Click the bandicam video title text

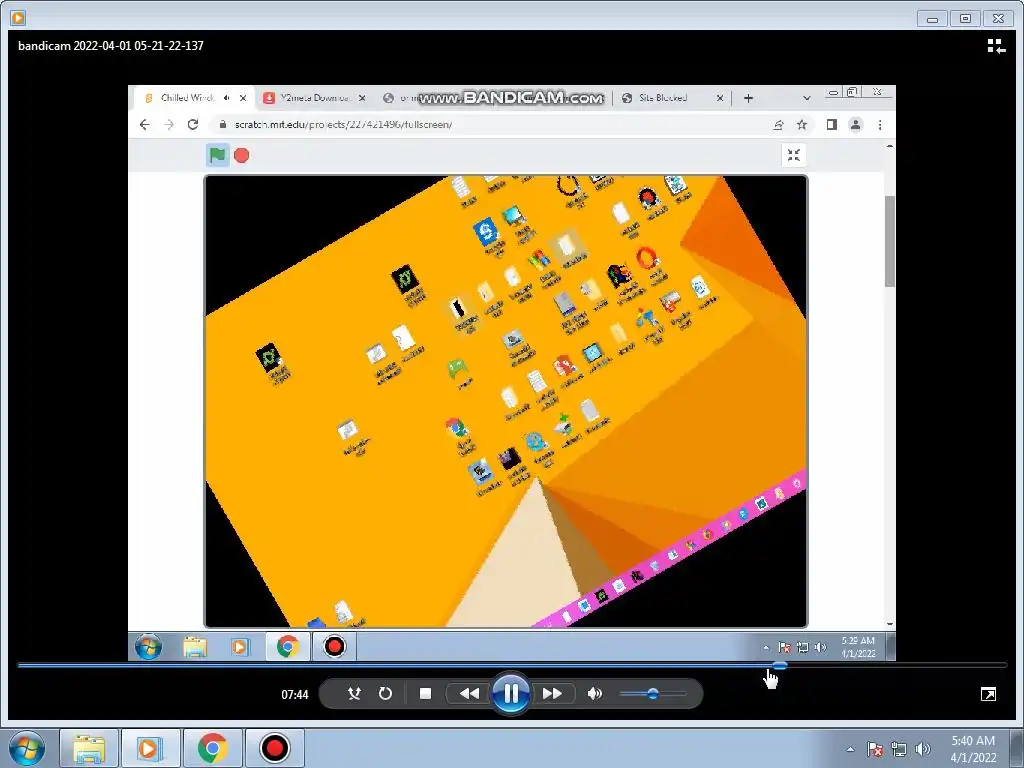pyautogui.click(x=111, y=46)
